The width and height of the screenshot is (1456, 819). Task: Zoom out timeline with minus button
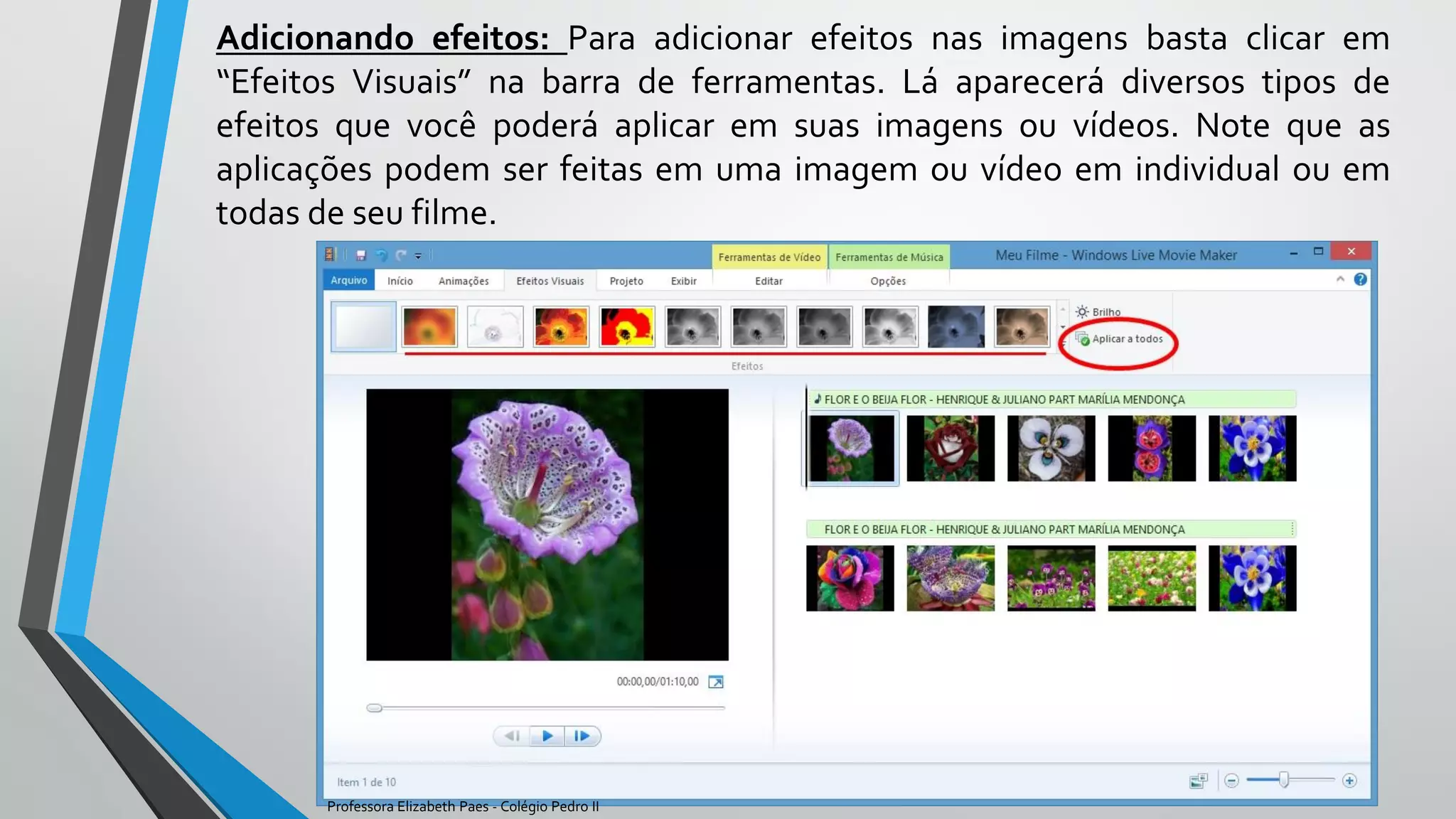point(1232,781)
